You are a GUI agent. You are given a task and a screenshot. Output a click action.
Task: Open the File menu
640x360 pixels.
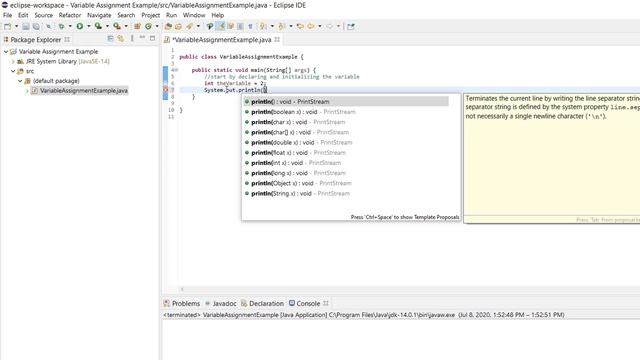tap(7, 15)
